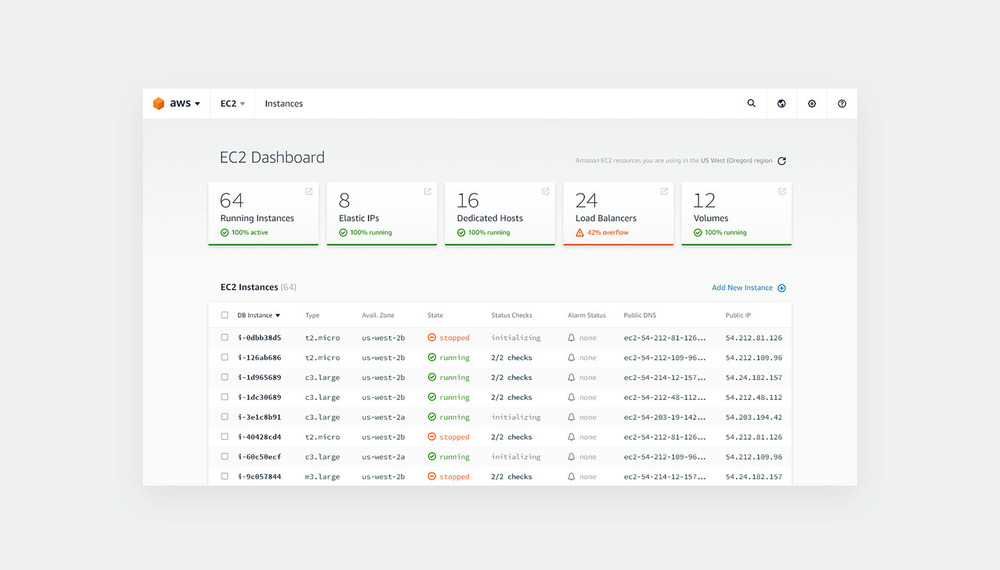The width and height of the screenshot is (1000, 570).
Task: Click the Type column header
Action: (312, 315)
